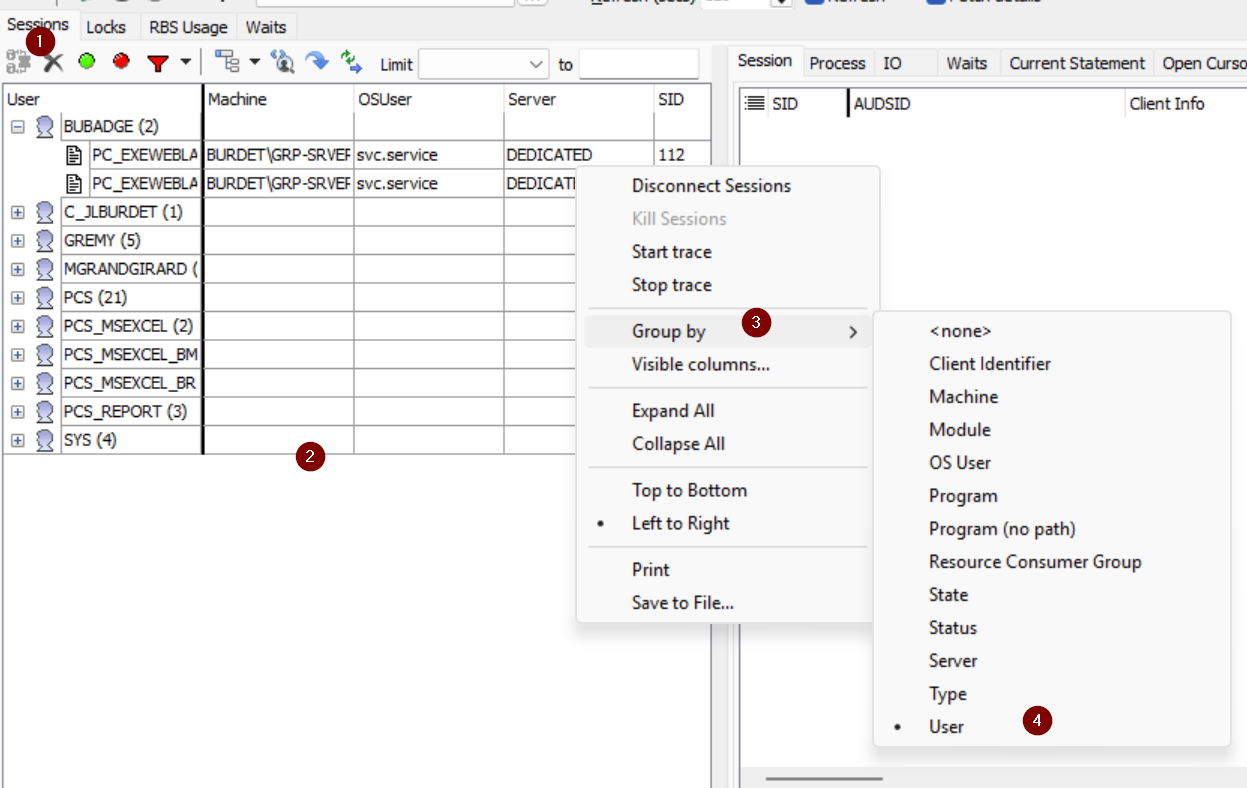Image resolution: width=1247 pixels, height=788 pixels.
Task: Click the user icon beside BUBADGE
Action: point(44,127)
